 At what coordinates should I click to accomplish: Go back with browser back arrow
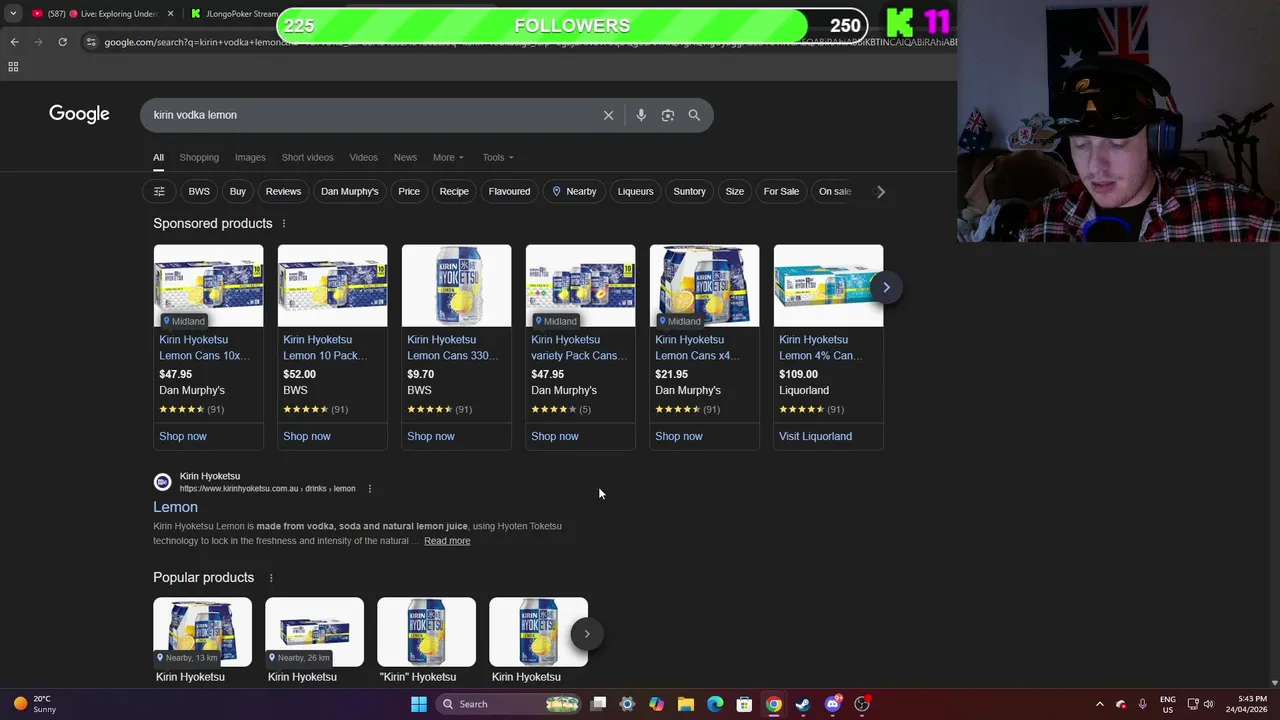point(14,42)
